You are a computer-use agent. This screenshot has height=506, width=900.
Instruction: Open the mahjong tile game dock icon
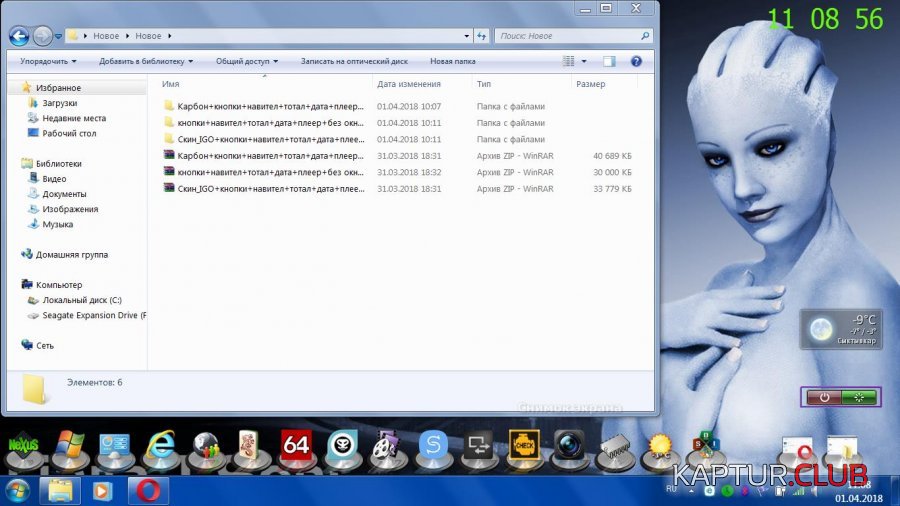[250, 445]
